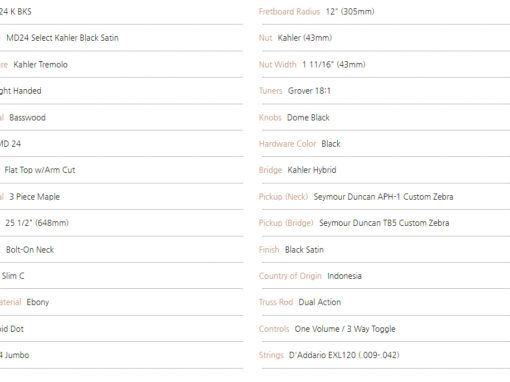Click the Fretboard Radius label
Viewport: 510px width, 382px height.
click(x=289, y=12)
